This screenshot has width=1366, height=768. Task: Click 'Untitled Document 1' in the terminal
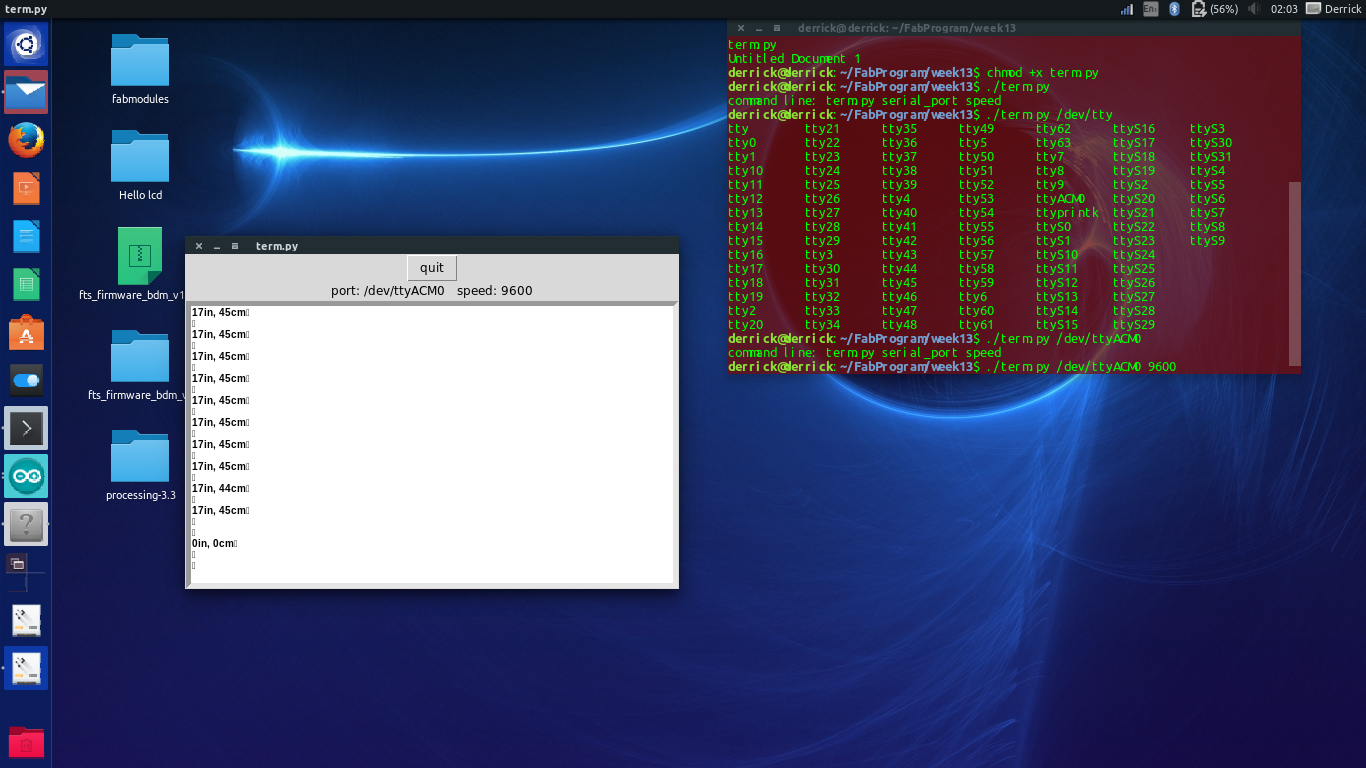(794, 59)
